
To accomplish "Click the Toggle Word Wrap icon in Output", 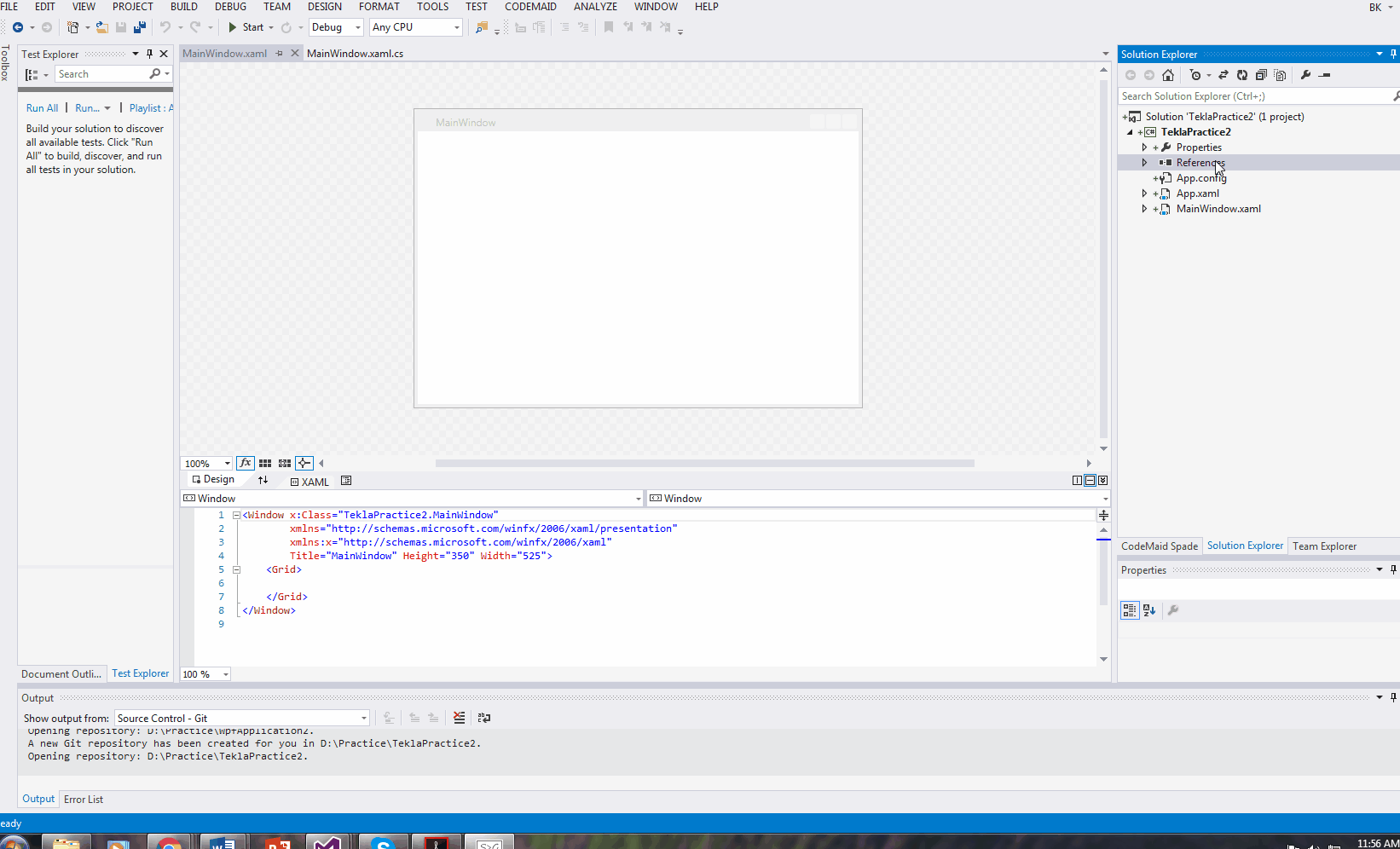I will [x=484, y=718].
